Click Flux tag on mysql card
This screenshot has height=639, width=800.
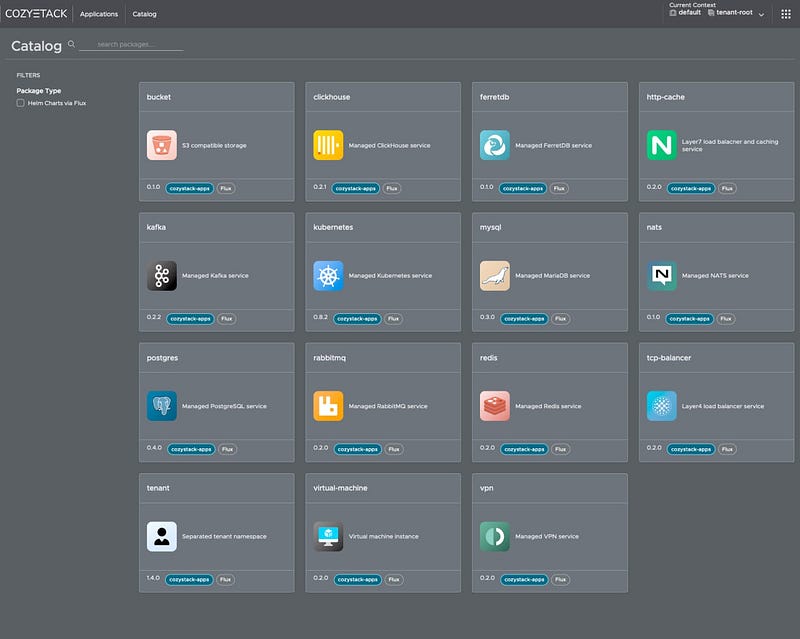tap(560, 319)
